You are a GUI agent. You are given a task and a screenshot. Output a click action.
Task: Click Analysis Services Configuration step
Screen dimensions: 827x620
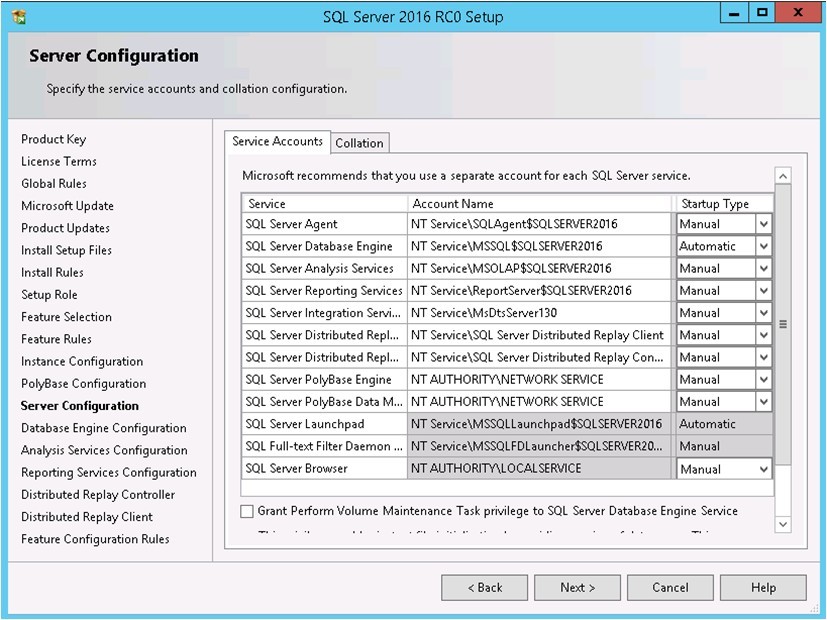click(104, 450)
